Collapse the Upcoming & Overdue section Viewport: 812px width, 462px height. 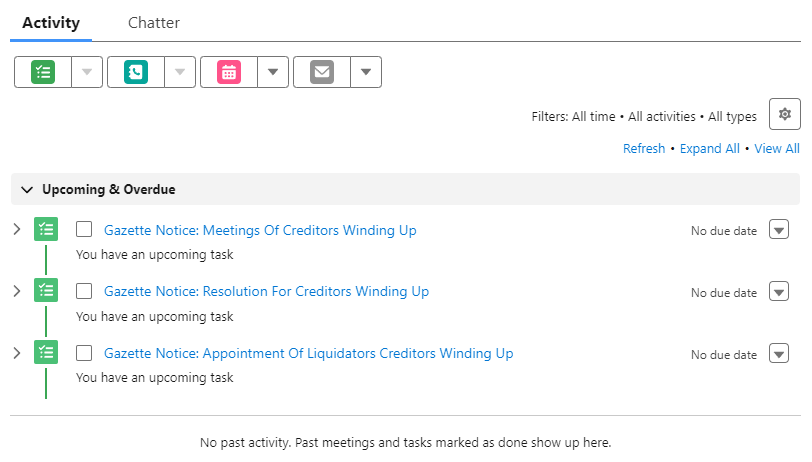[x=27, y=190]
